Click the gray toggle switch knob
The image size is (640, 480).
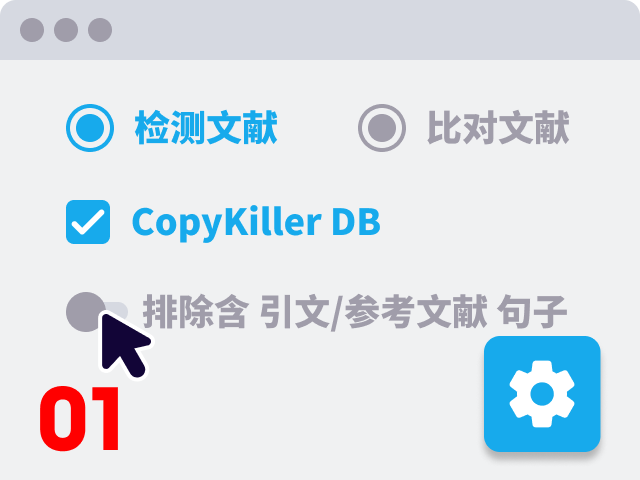coord(86,312)
